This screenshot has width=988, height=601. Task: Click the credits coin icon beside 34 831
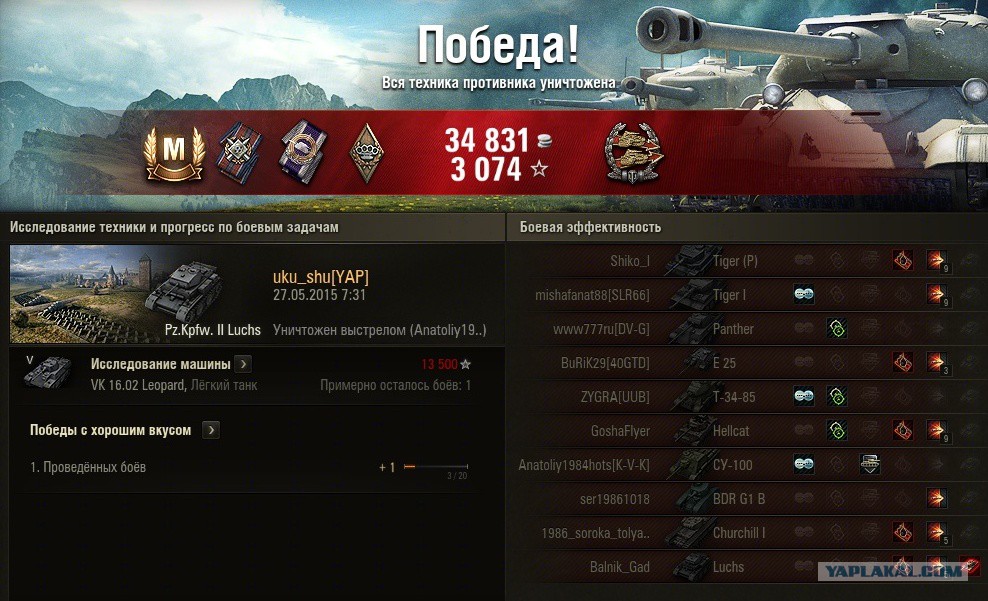point(544,140)
